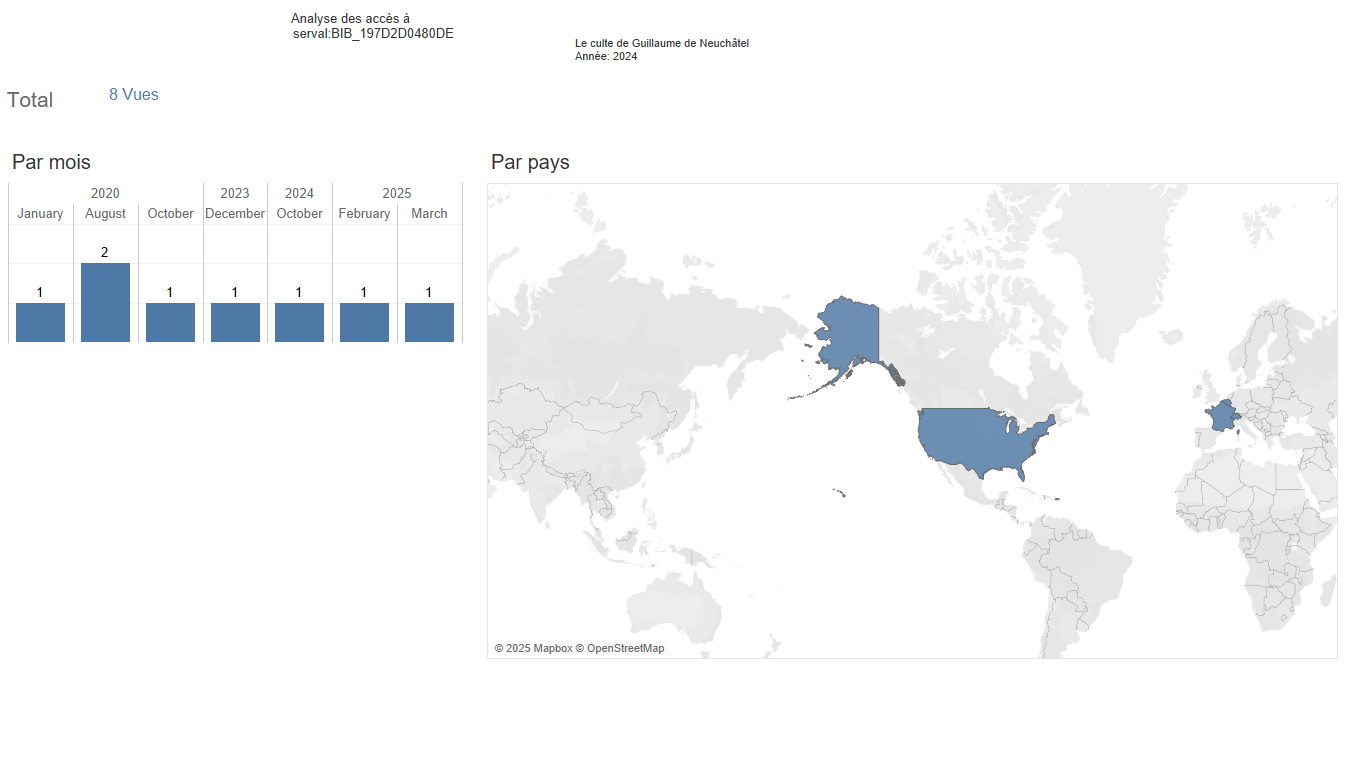Click the 2020 year header

point(105,193)
